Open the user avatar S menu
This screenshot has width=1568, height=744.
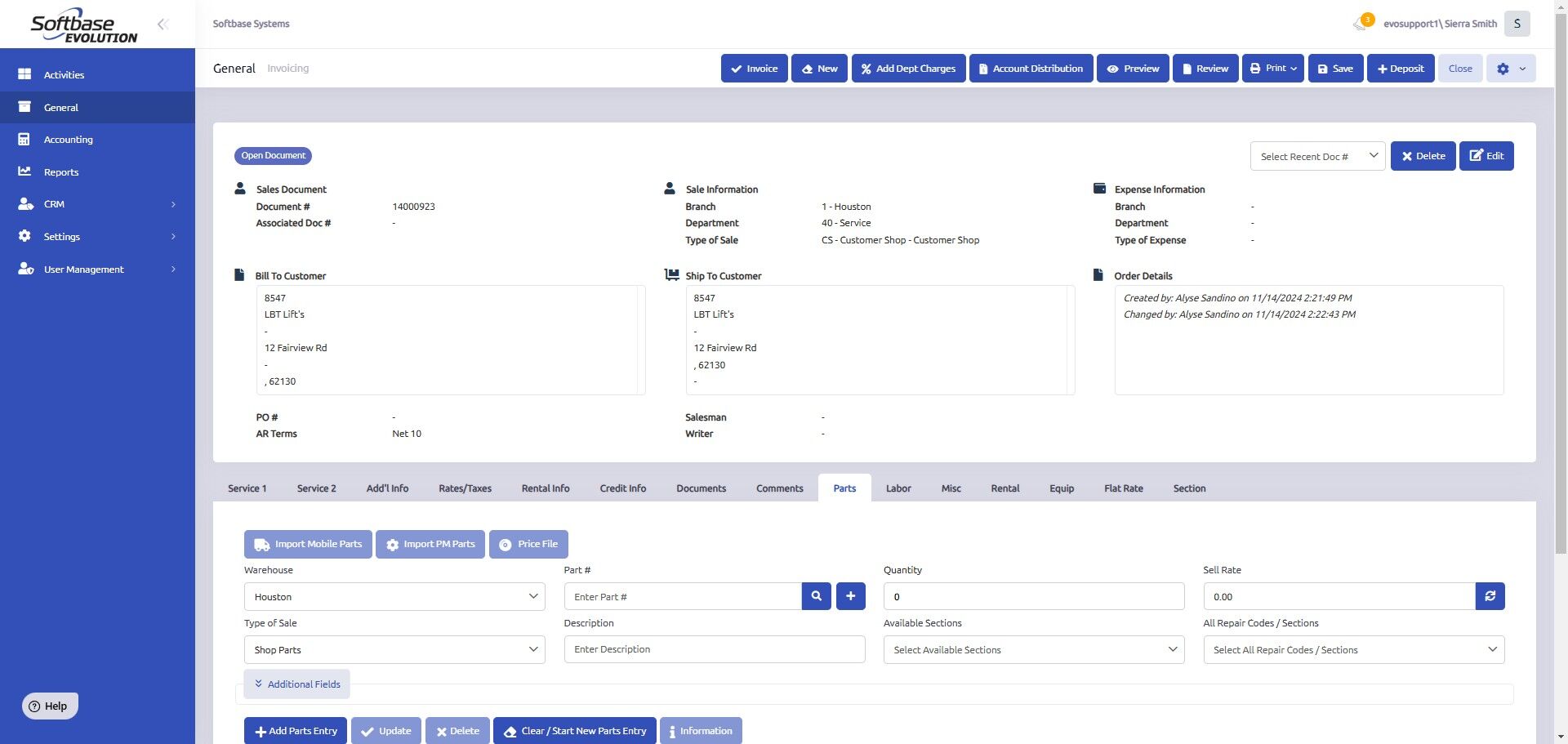click(1517, 24)
